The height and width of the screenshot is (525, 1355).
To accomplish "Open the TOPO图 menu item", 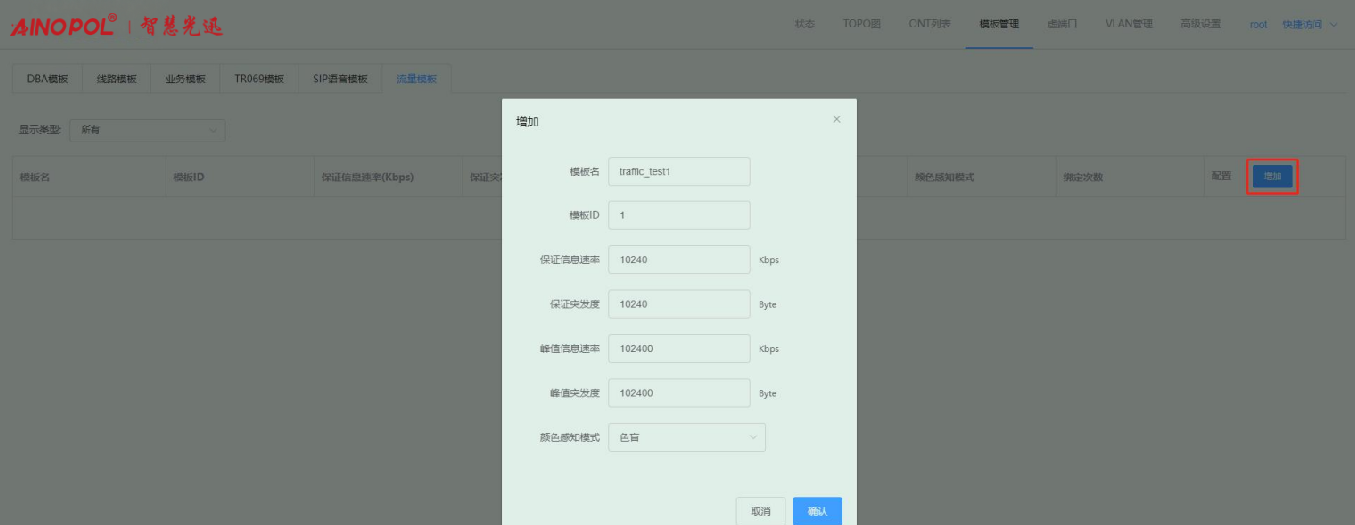I will [x=862, y=24].
